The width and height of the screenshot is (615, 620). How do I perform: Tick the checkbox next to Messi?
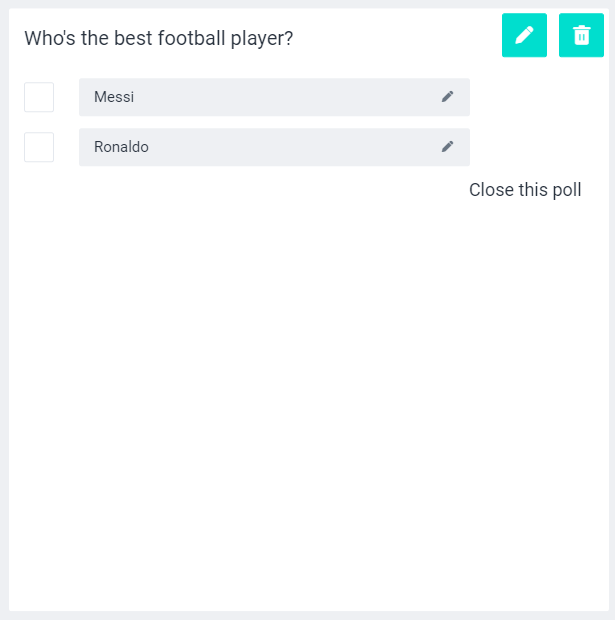(x=39, y=97)
